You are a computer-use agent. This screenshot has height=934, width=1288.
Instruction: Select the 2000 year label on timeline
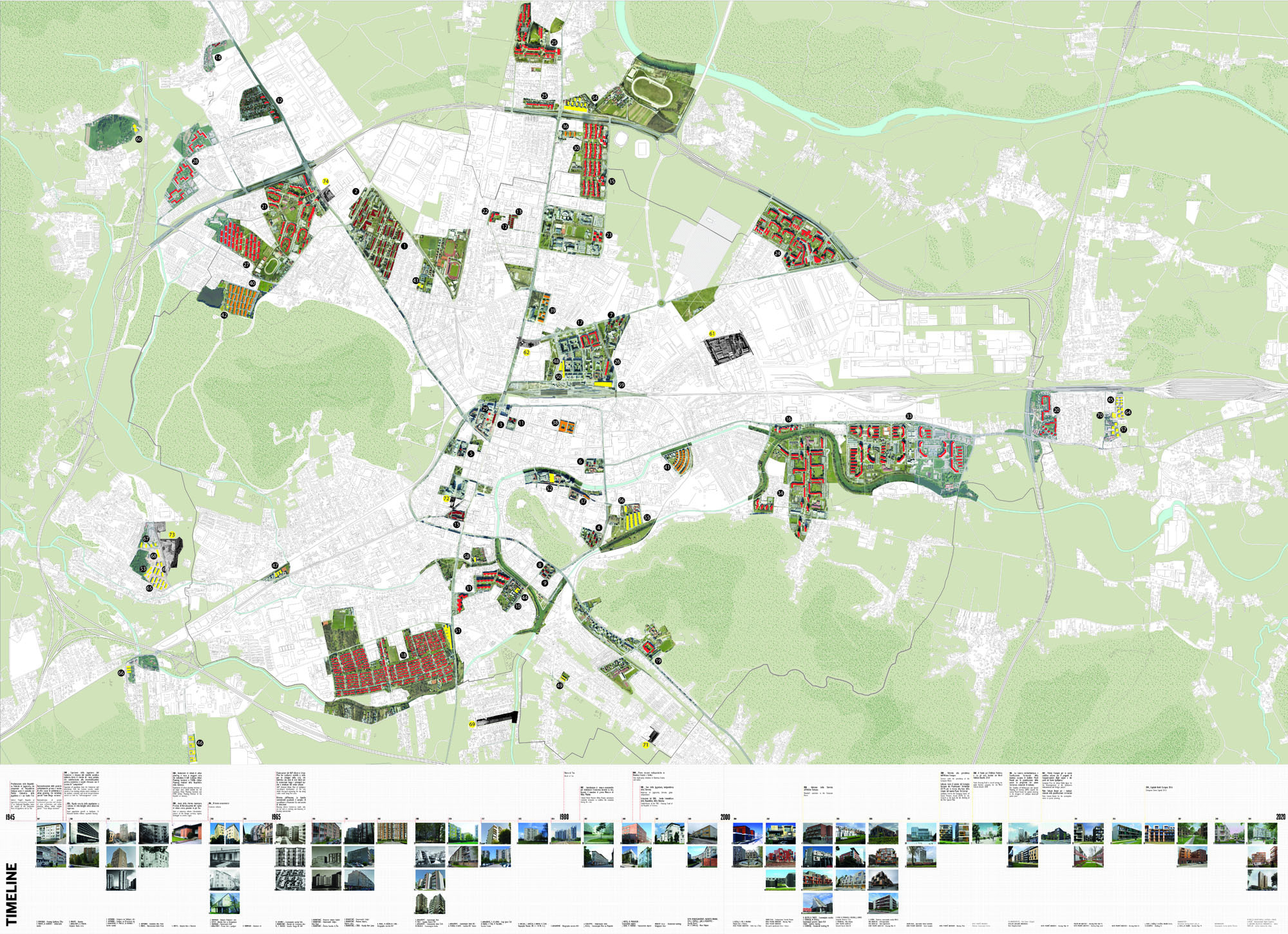coord(725,817)
